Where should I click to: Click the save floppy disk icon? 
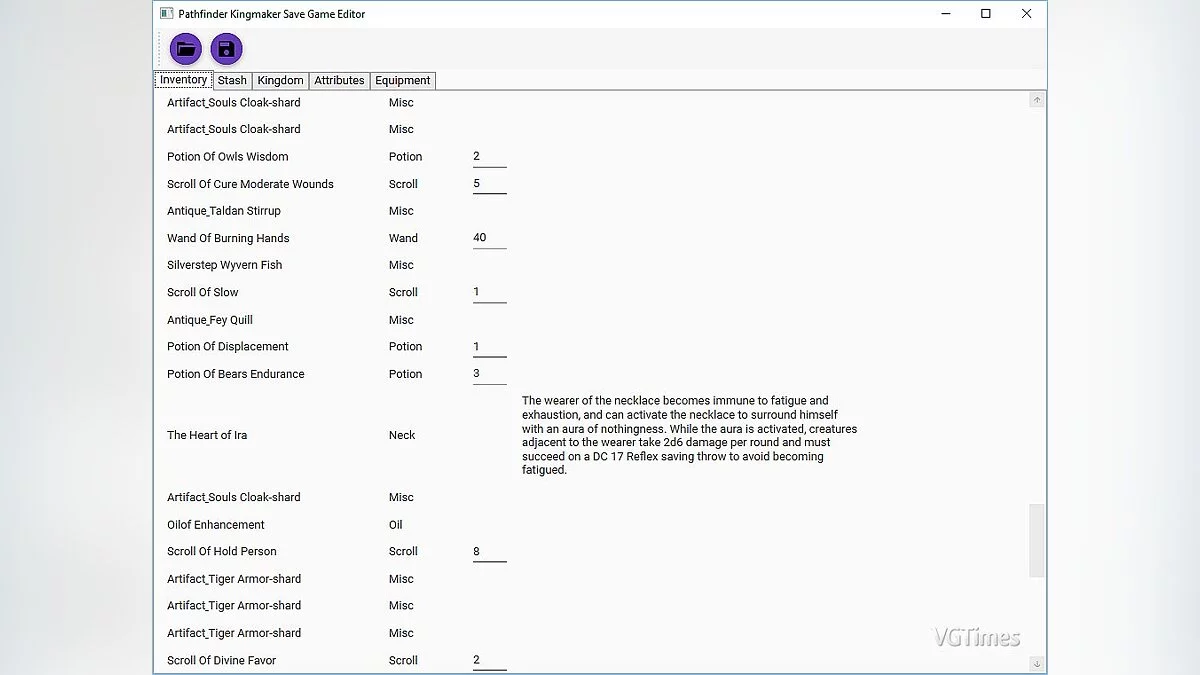pos(227,49)
